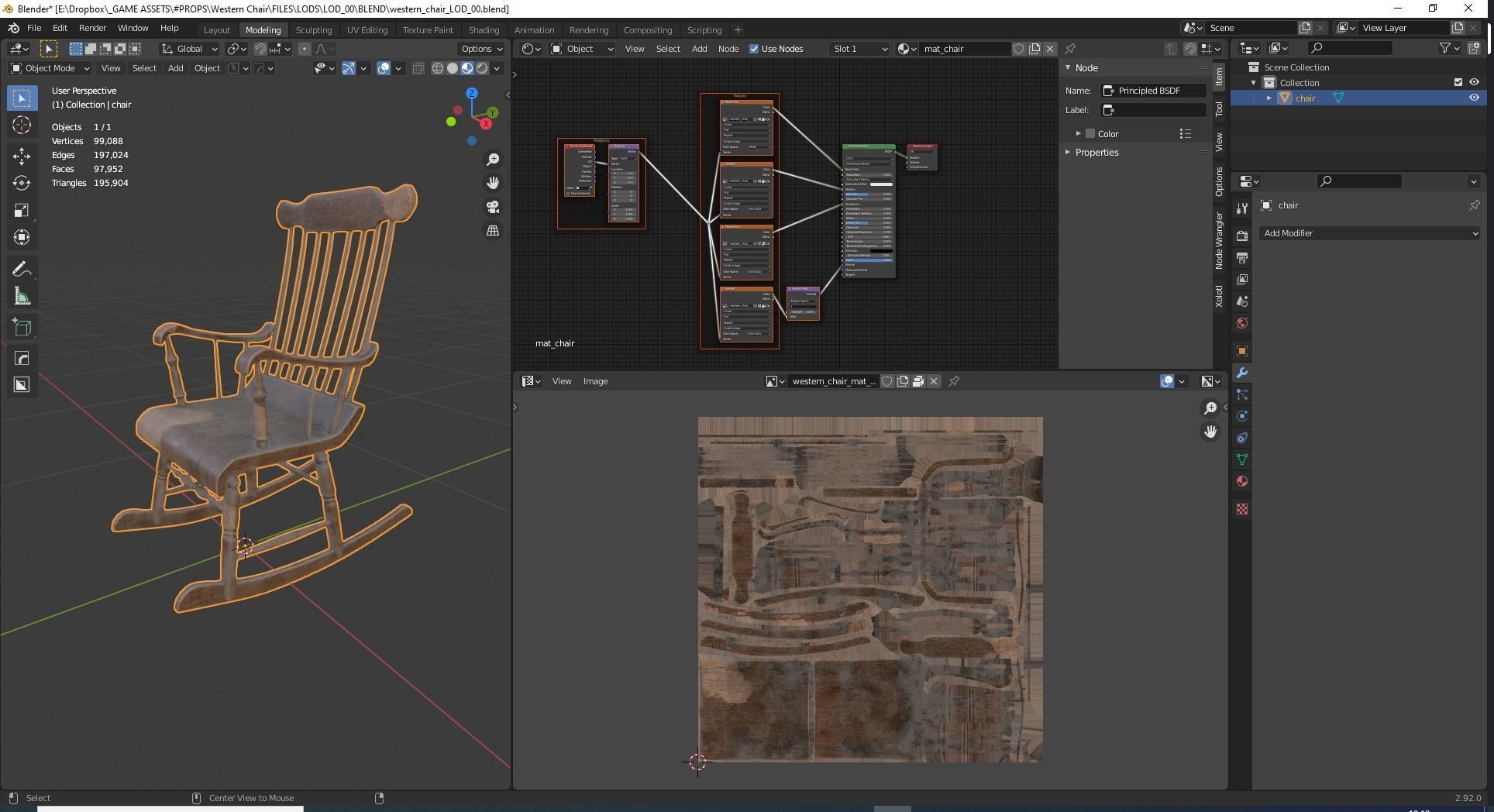Open Physics properties tab icon
This screenshot has height=812, width=1494.
point(1242,416)
